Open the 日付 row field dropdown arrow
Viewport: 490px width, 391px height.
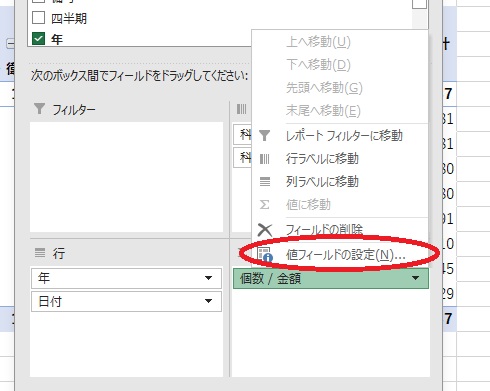coord(208,301)
